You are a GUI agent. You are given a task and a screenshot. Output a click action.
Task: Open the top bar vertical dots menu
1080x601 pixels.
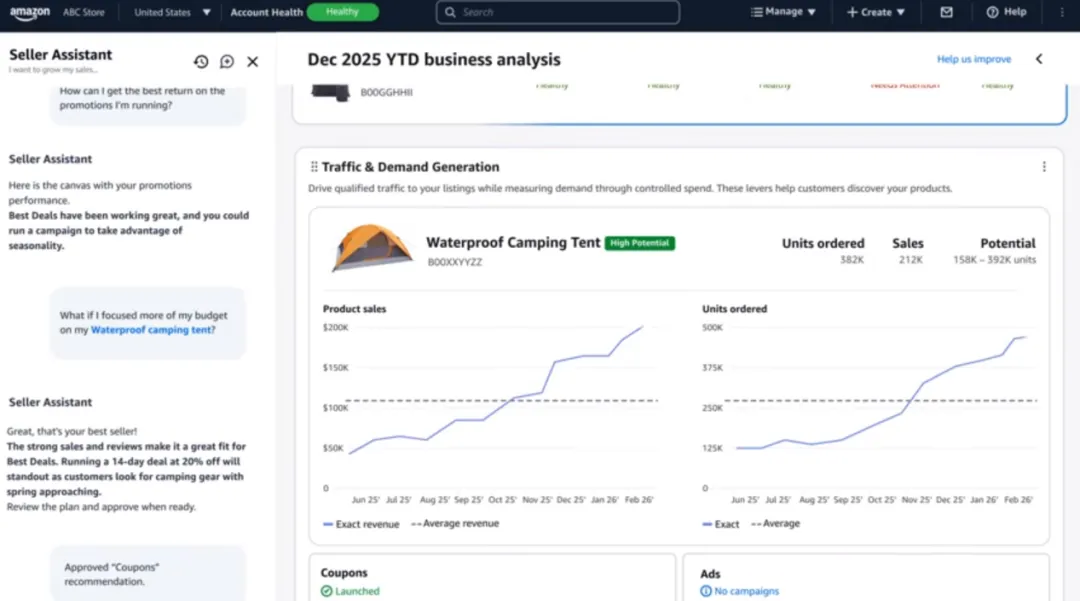[x=1061, y=12]
